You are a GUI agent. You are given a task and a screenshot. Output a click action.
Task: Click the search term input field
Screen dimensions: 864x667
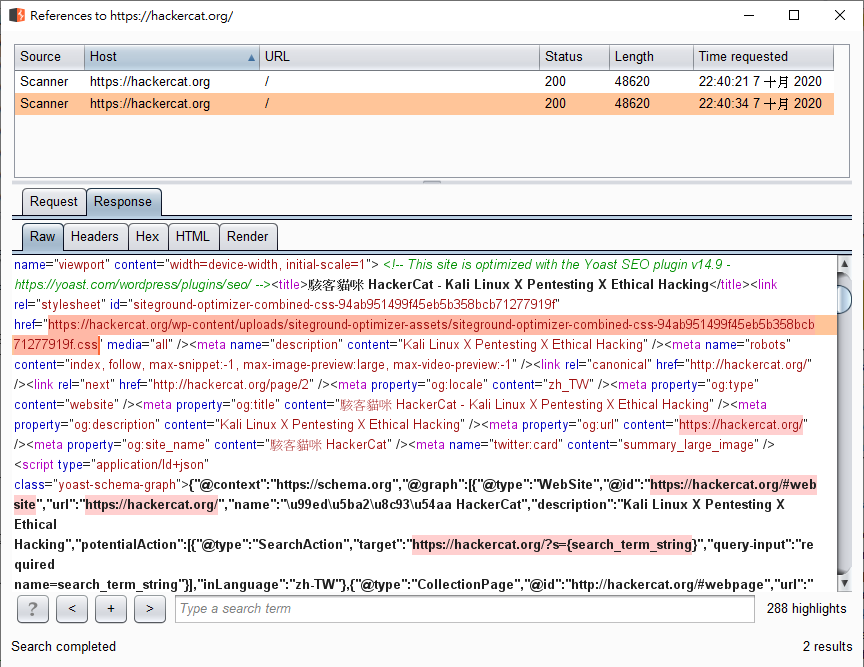point(465,609)
